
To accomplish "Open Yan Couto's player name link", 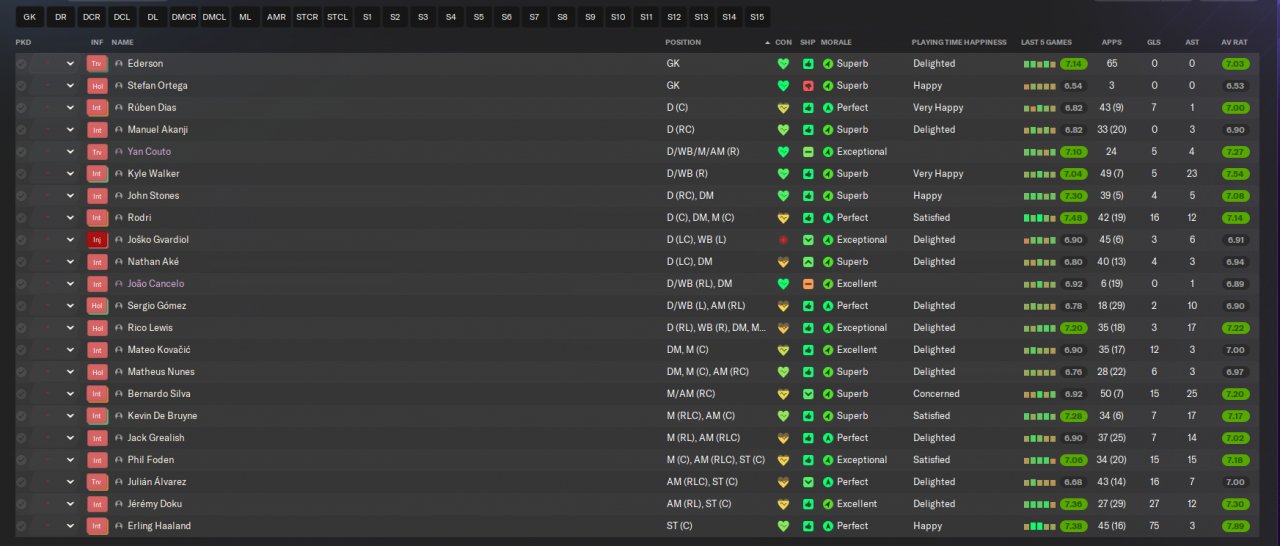I will (x=149, y=151).
